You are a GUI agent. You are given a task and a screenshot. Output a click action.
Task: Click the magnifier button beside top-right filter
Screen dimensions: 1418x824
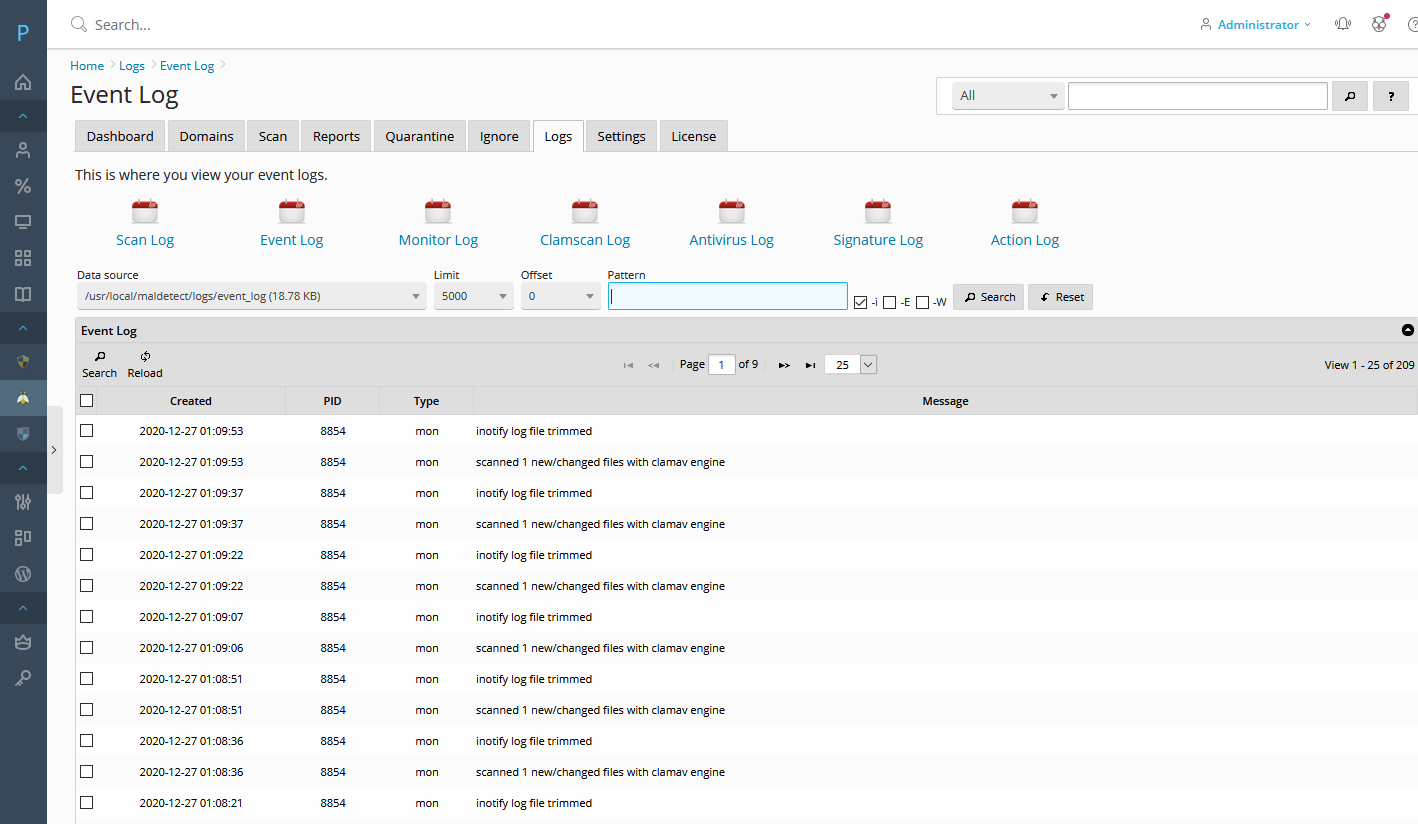point(1350,96)
